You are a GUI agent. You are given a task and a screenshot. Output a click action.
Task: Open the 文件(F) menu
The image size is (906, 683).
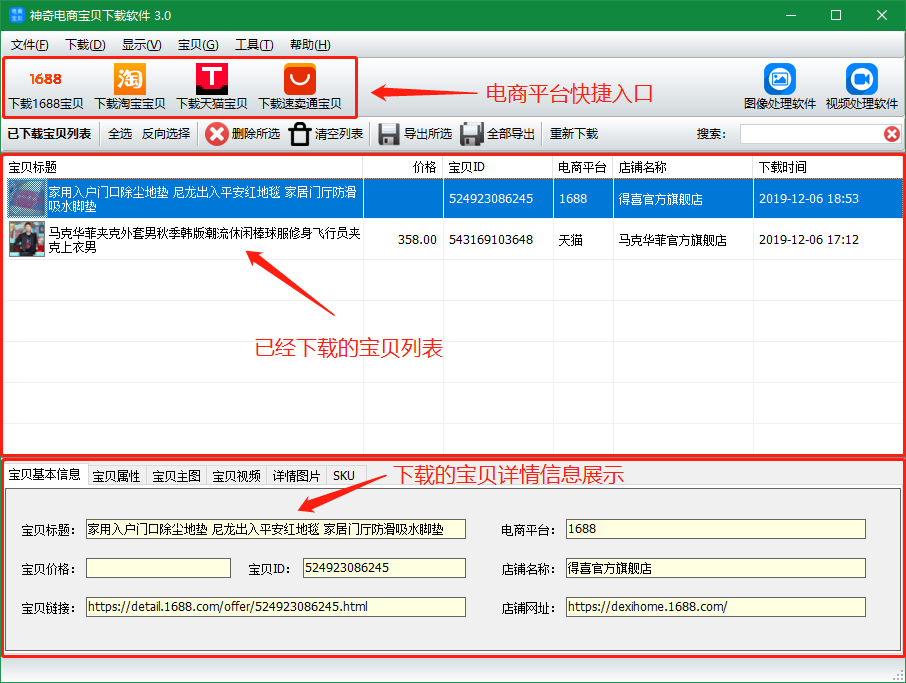coord(29,45)
